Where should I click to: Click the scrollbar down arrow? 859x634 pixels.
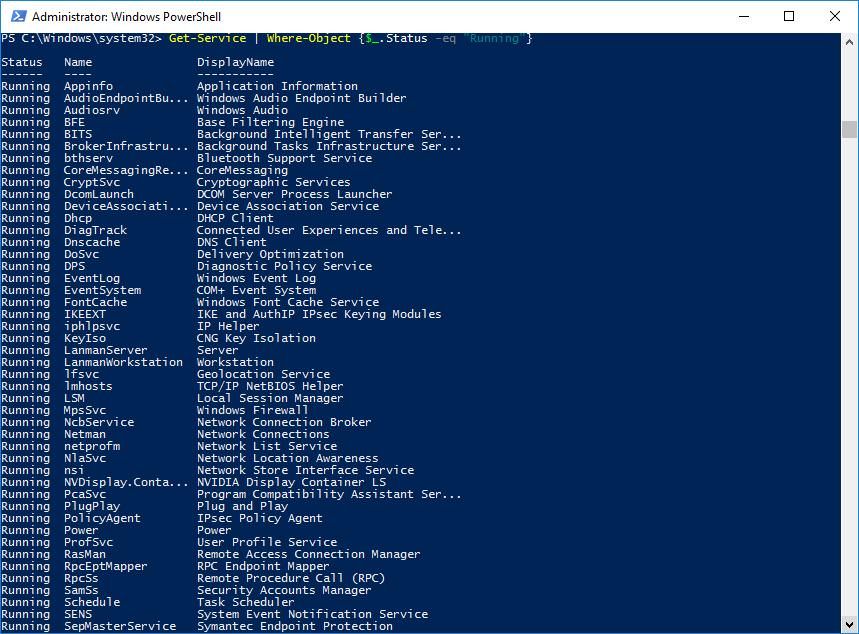click(850, 626)
